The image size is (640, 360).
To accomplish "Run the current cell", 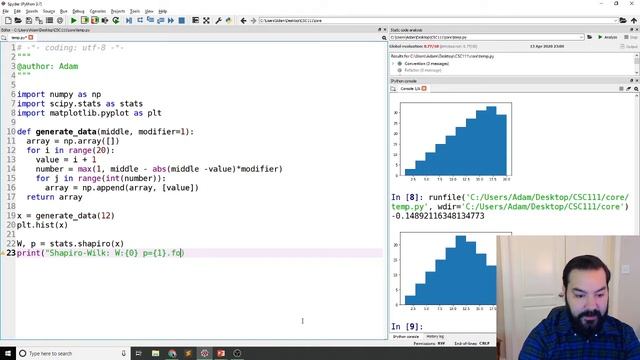I will (84, 20).
